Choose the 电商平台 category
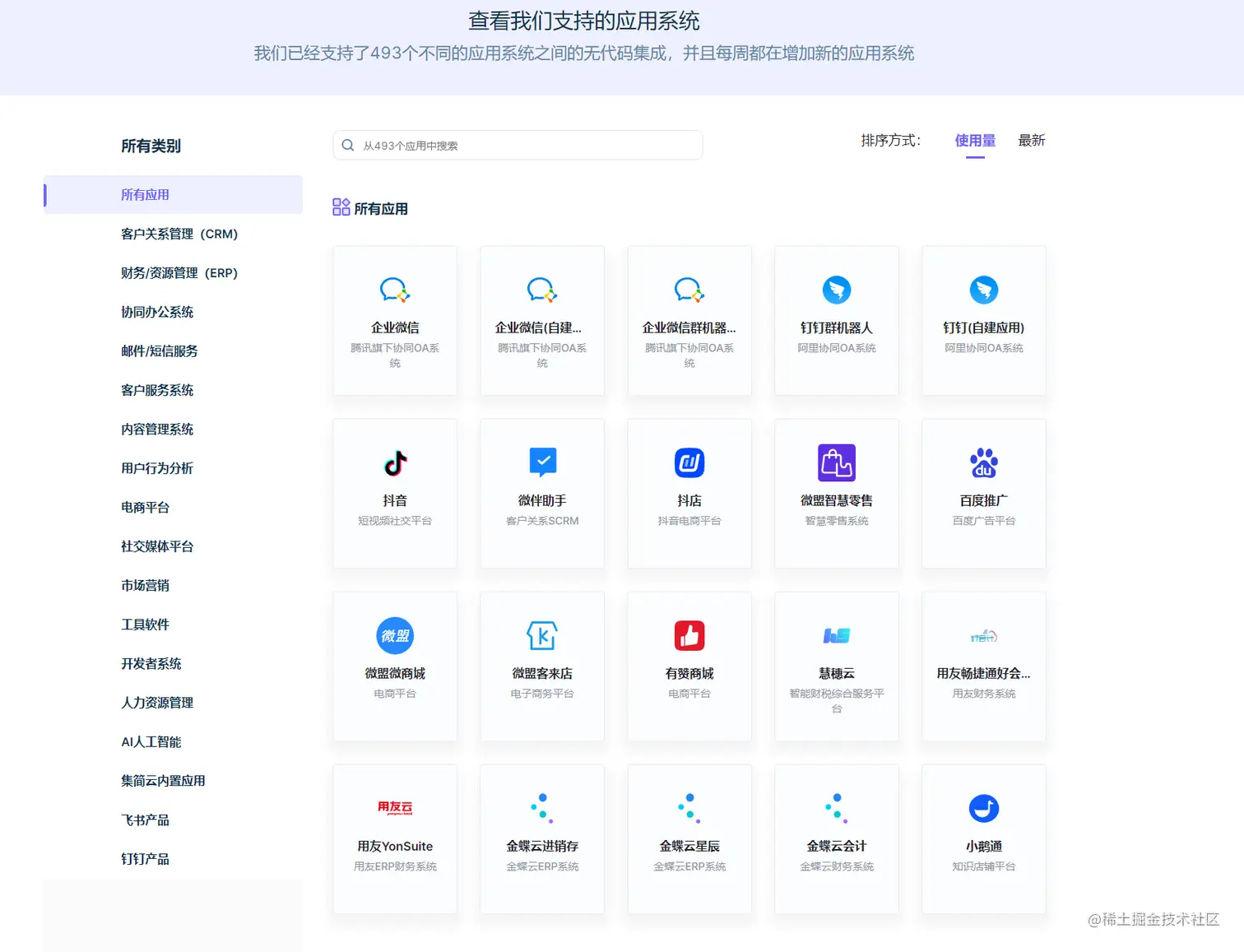Viewport: 1244px width, 952px height. pos(145,507)
